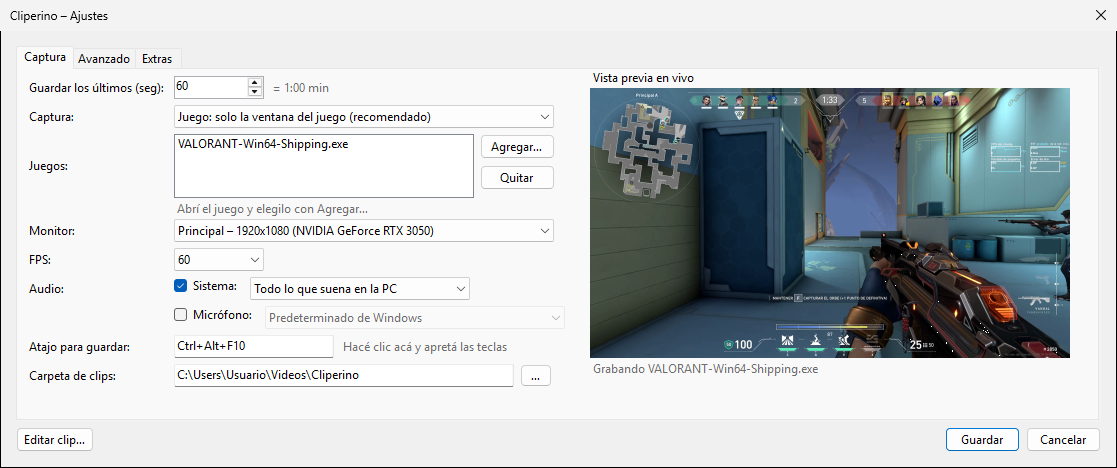Click the 'Grabando VALORANT-Win64-Shipping.exe' status text
This screenshot has width=1117, height=468.
coord(705,370)
